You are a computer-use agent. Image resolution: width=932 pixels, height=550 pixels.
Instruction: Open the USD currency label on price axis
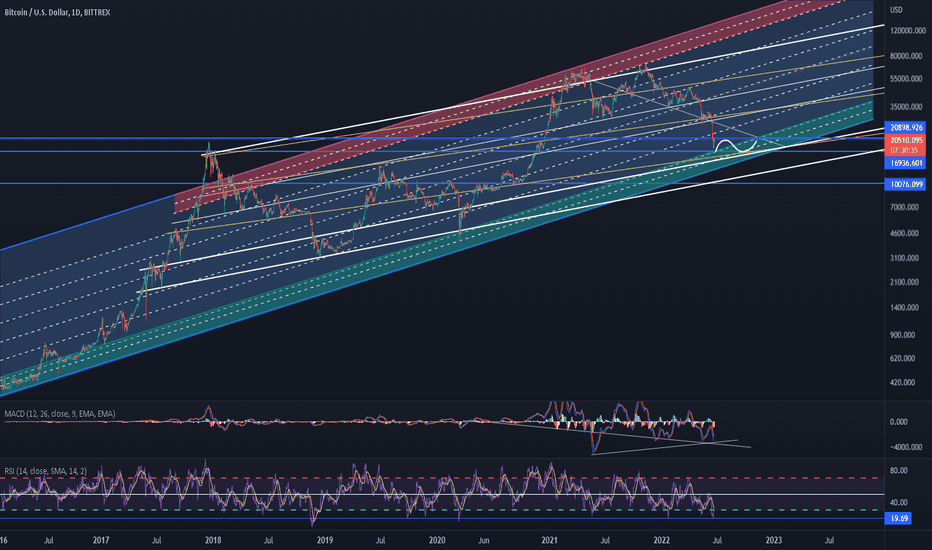pyautogui.click(x=896, y=10)
